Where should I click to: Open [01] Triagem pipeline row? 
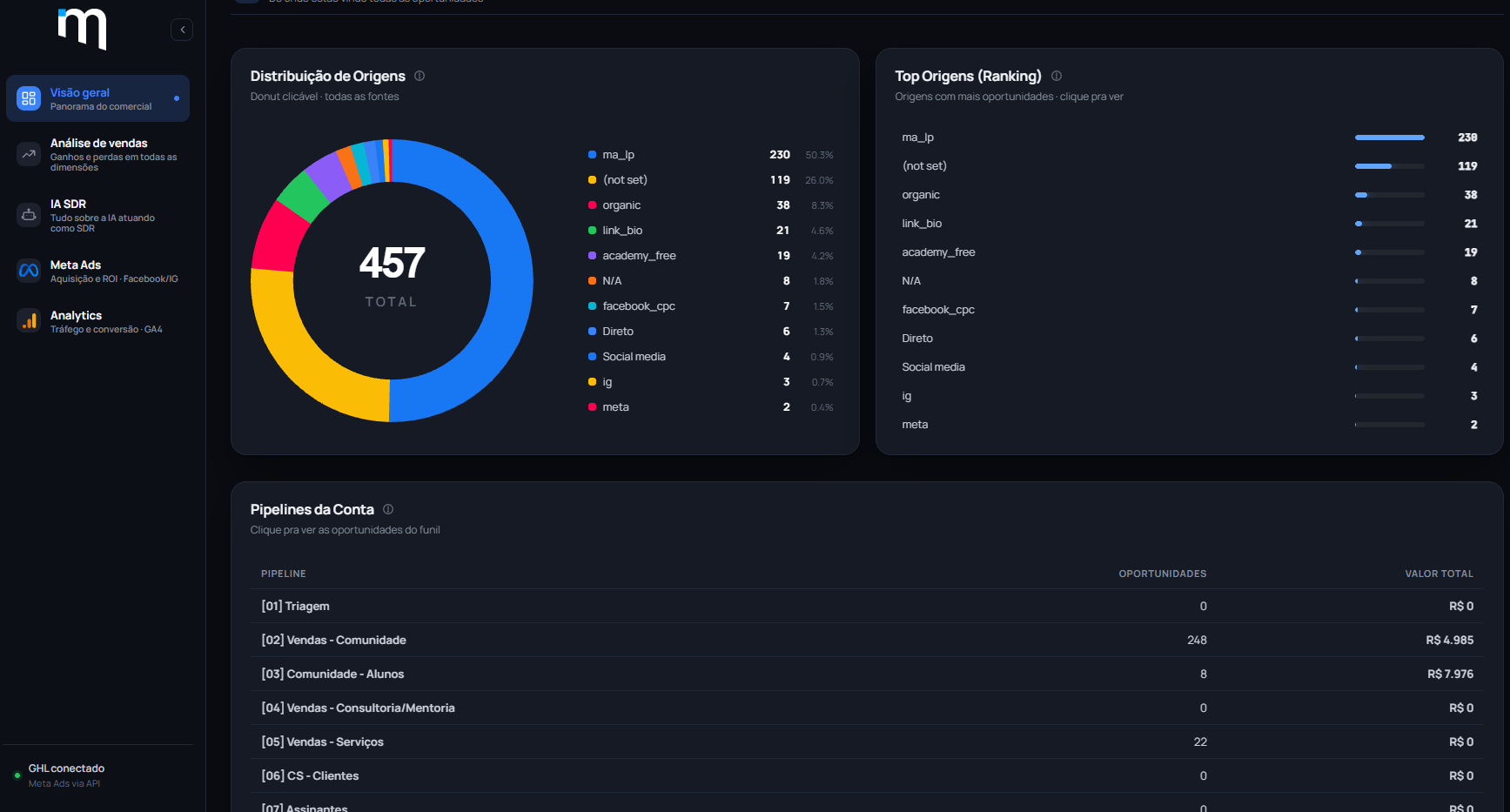(867, 606)
